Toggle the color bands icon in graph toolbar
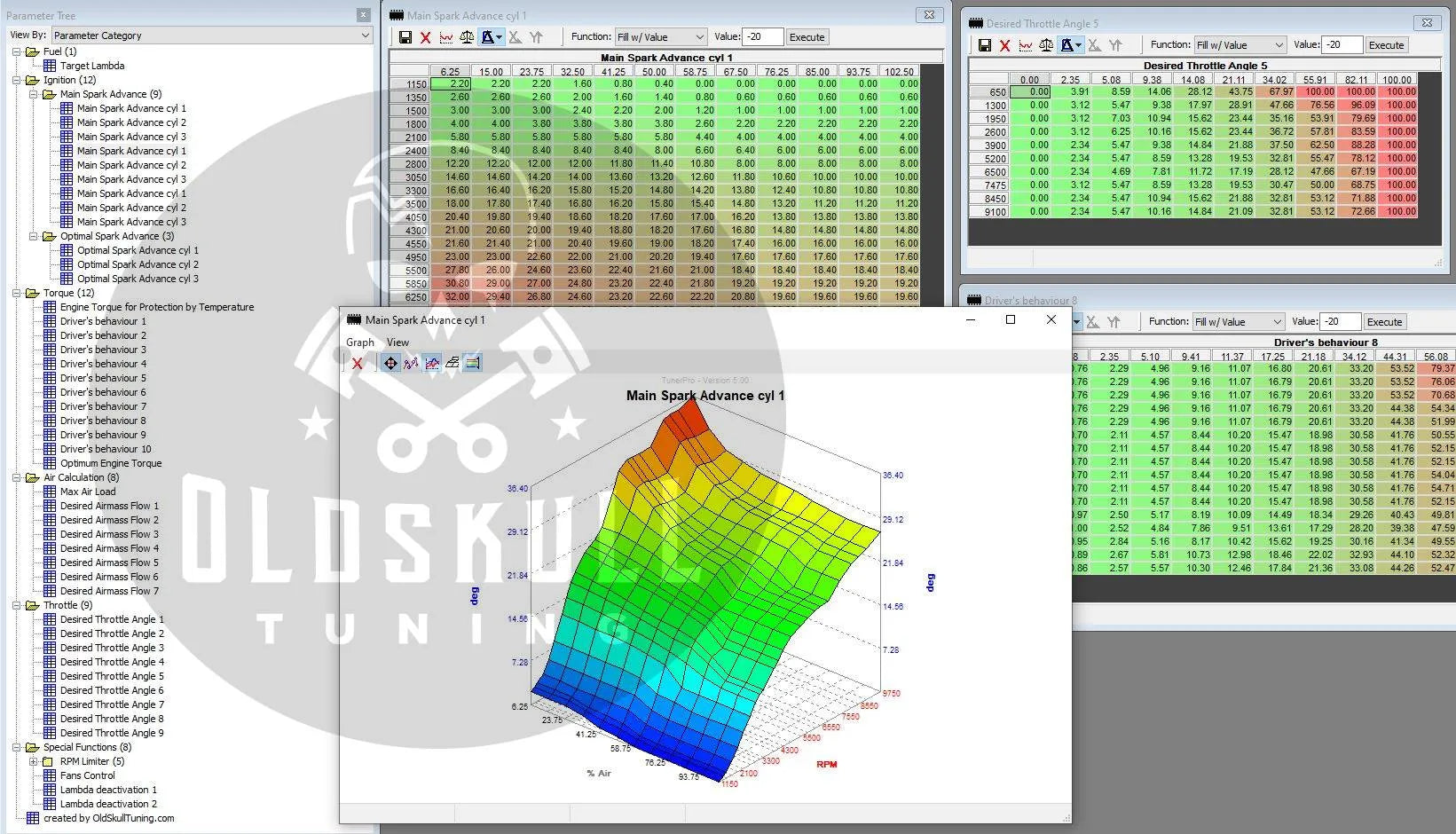The height and width of the screenshot is (834, 1456). click(x=472, y=363)
